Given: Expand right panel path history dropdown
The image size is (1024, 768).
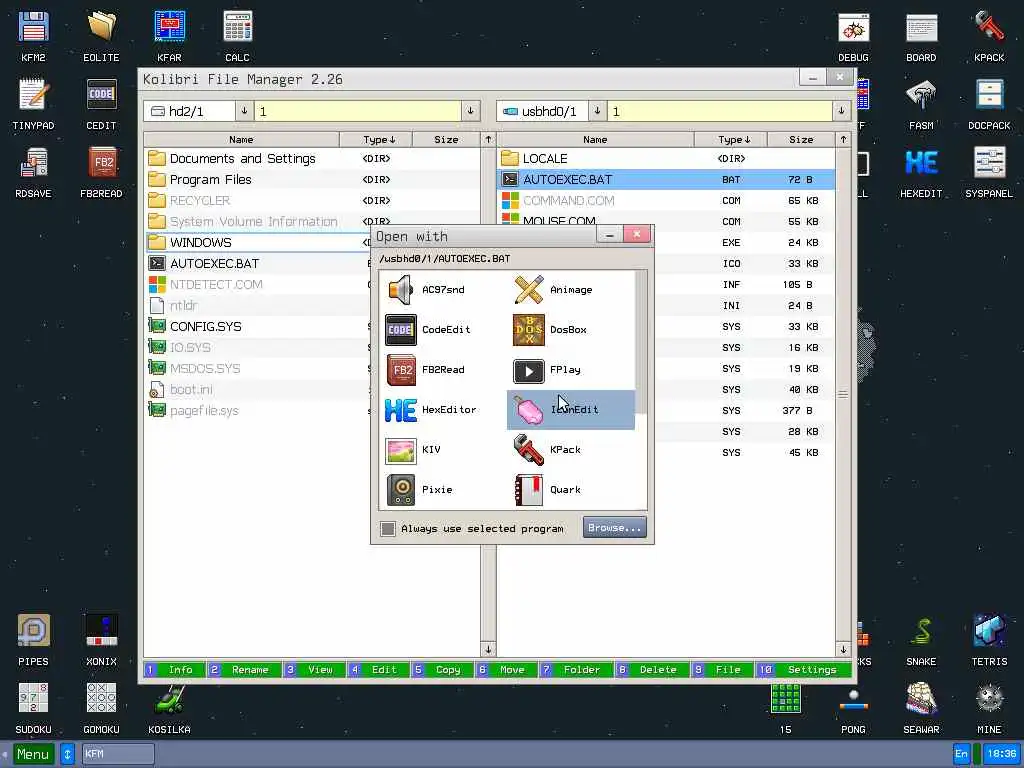Looking at the screenshot, I should (842, 111).
